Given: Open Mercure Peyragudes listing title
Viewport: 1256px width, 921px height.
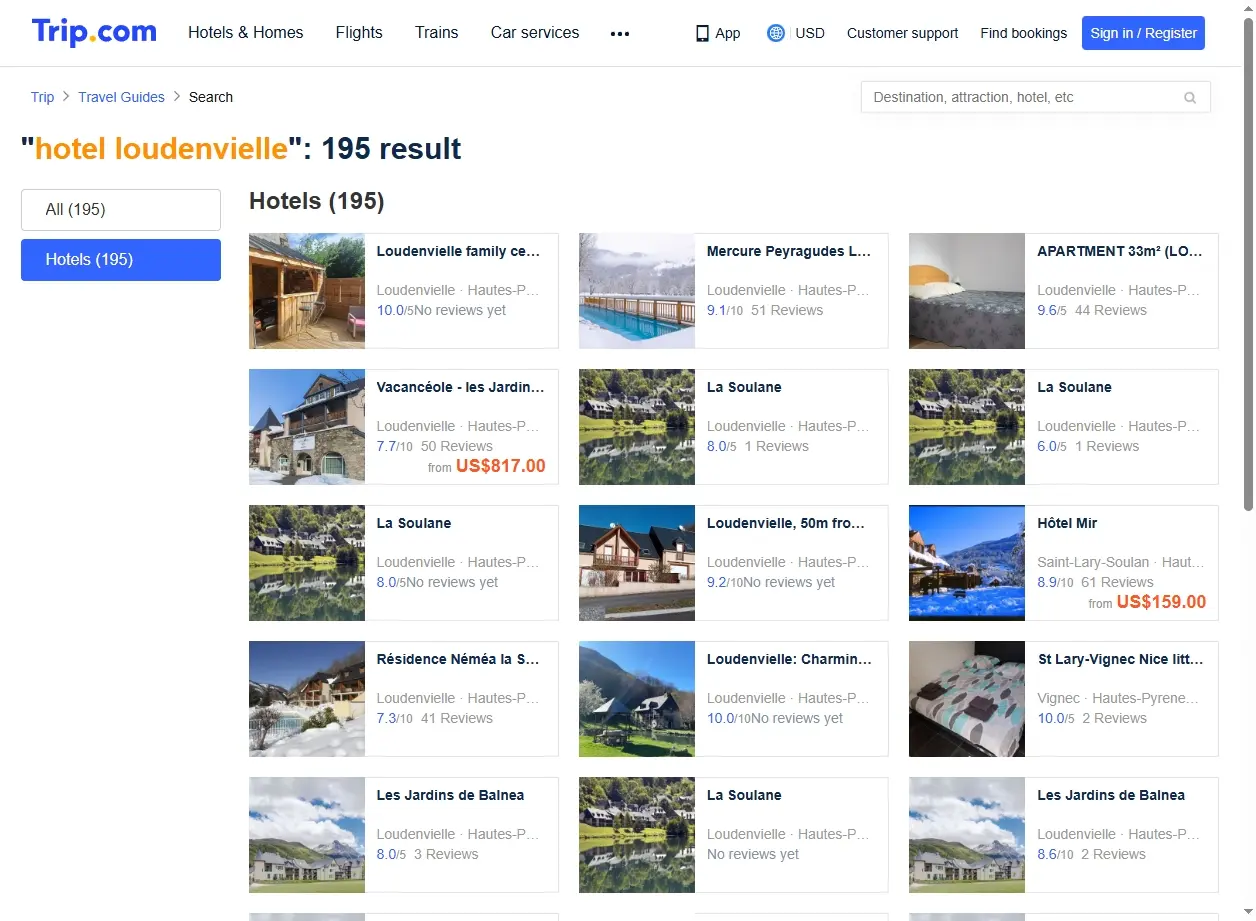Looking at the screenshot, I should click(789, 251).
